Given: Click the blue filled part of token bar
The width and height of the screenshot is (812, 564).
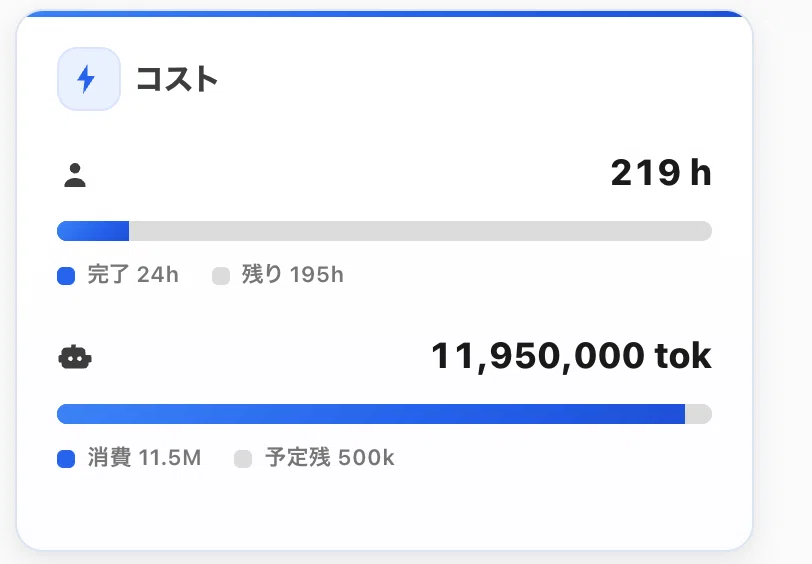Looking at the screenshot, I should tap(371, 414).
